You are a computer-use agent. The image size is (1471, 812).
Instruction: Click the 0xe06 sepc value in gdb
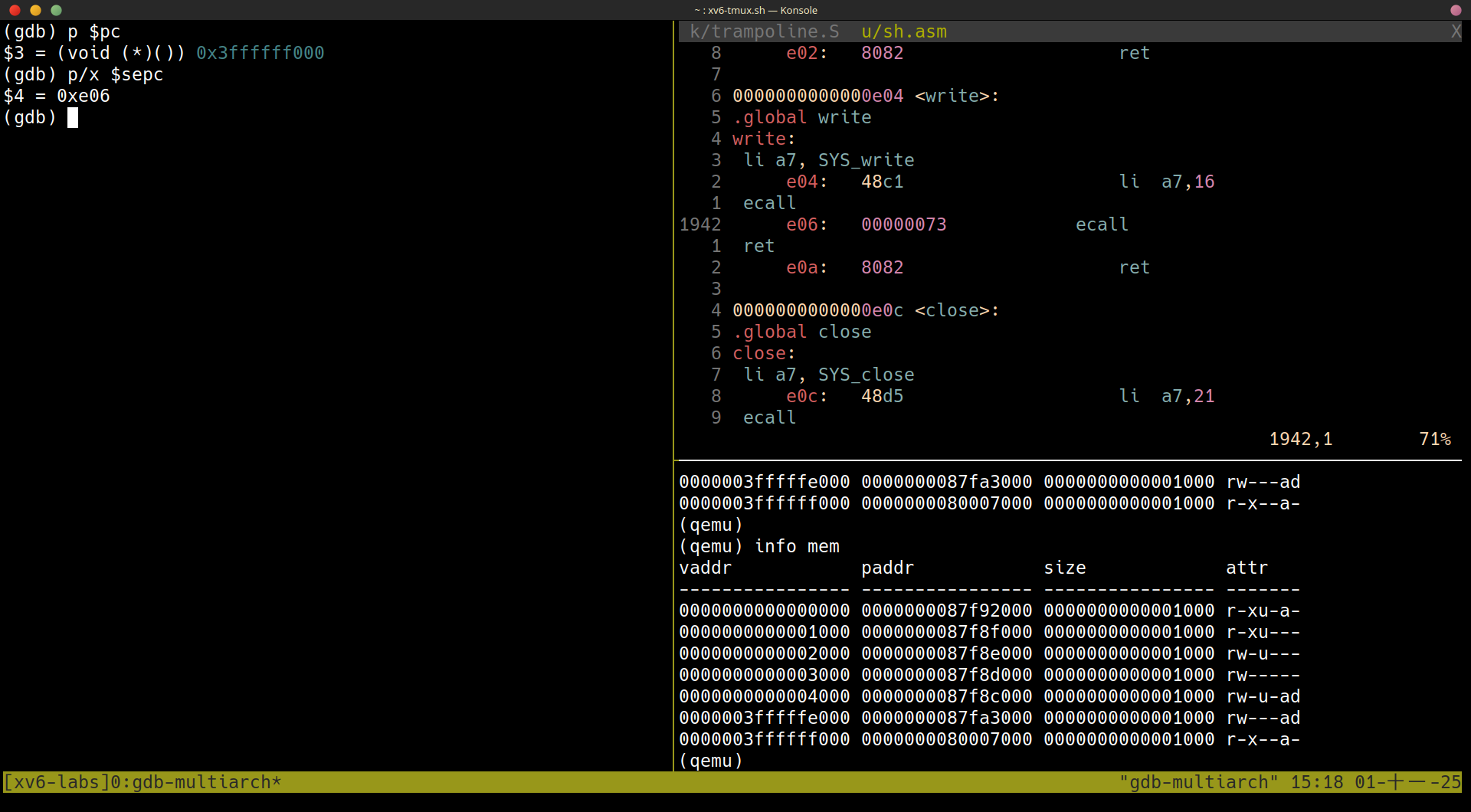[83, 96]
